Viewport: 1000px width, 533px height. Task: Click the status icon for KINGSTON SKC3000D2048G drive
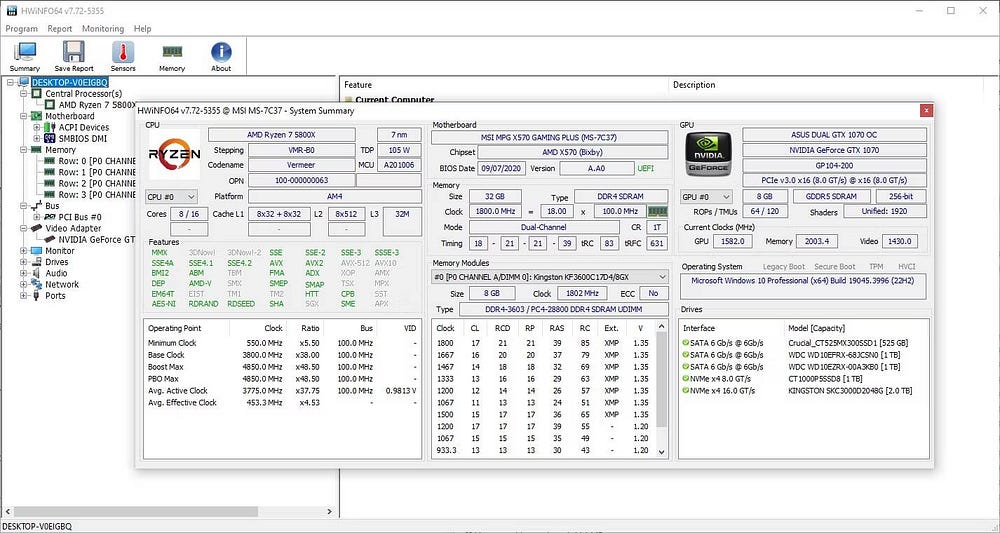pos(686,391)
